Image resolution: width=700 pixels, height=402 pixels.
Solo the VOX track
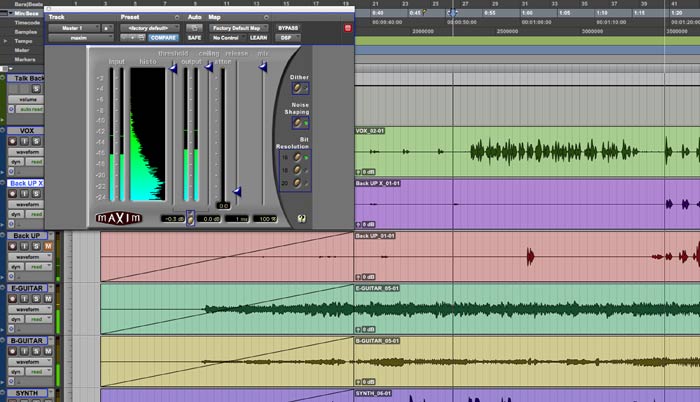[36, 142]
